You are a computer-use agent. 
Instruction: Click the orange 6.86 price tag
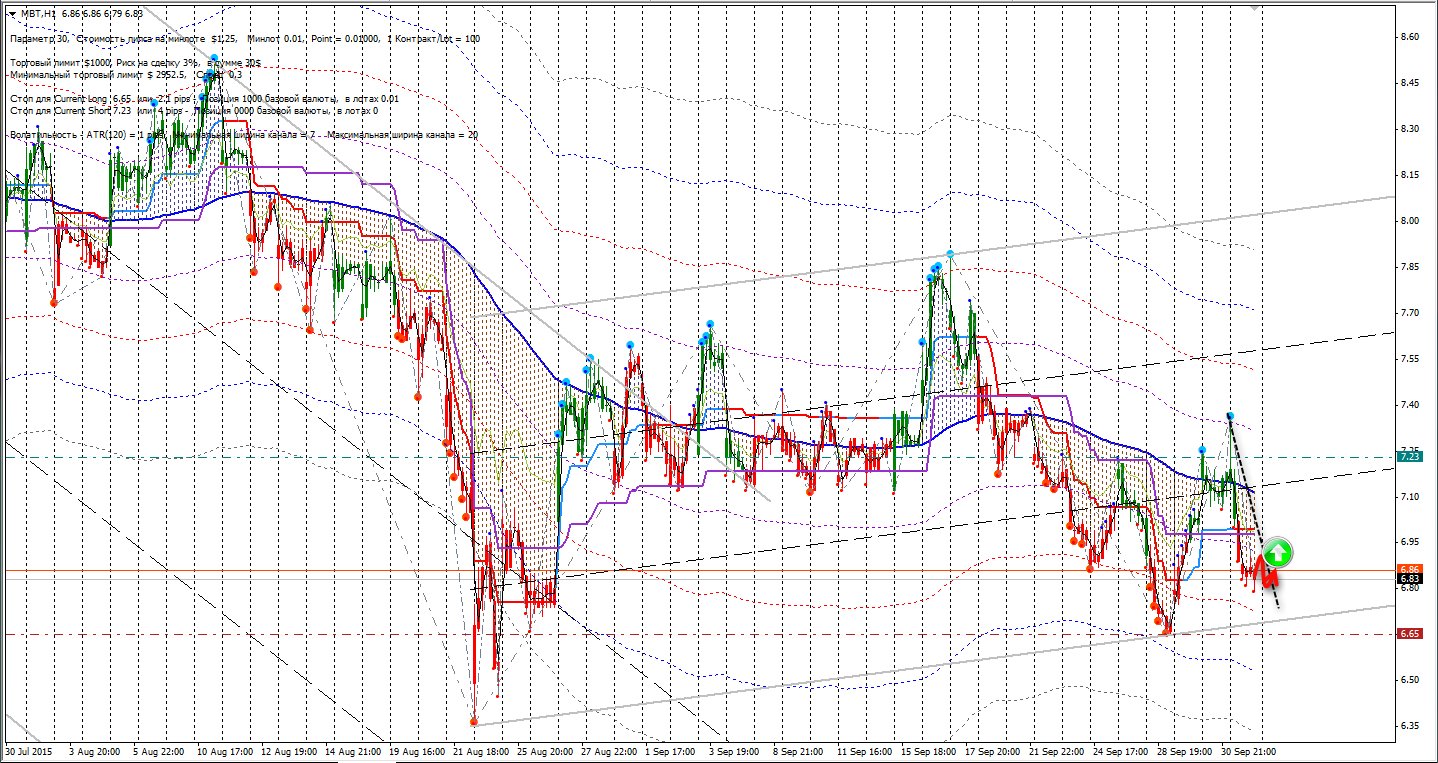point(1410,569)
